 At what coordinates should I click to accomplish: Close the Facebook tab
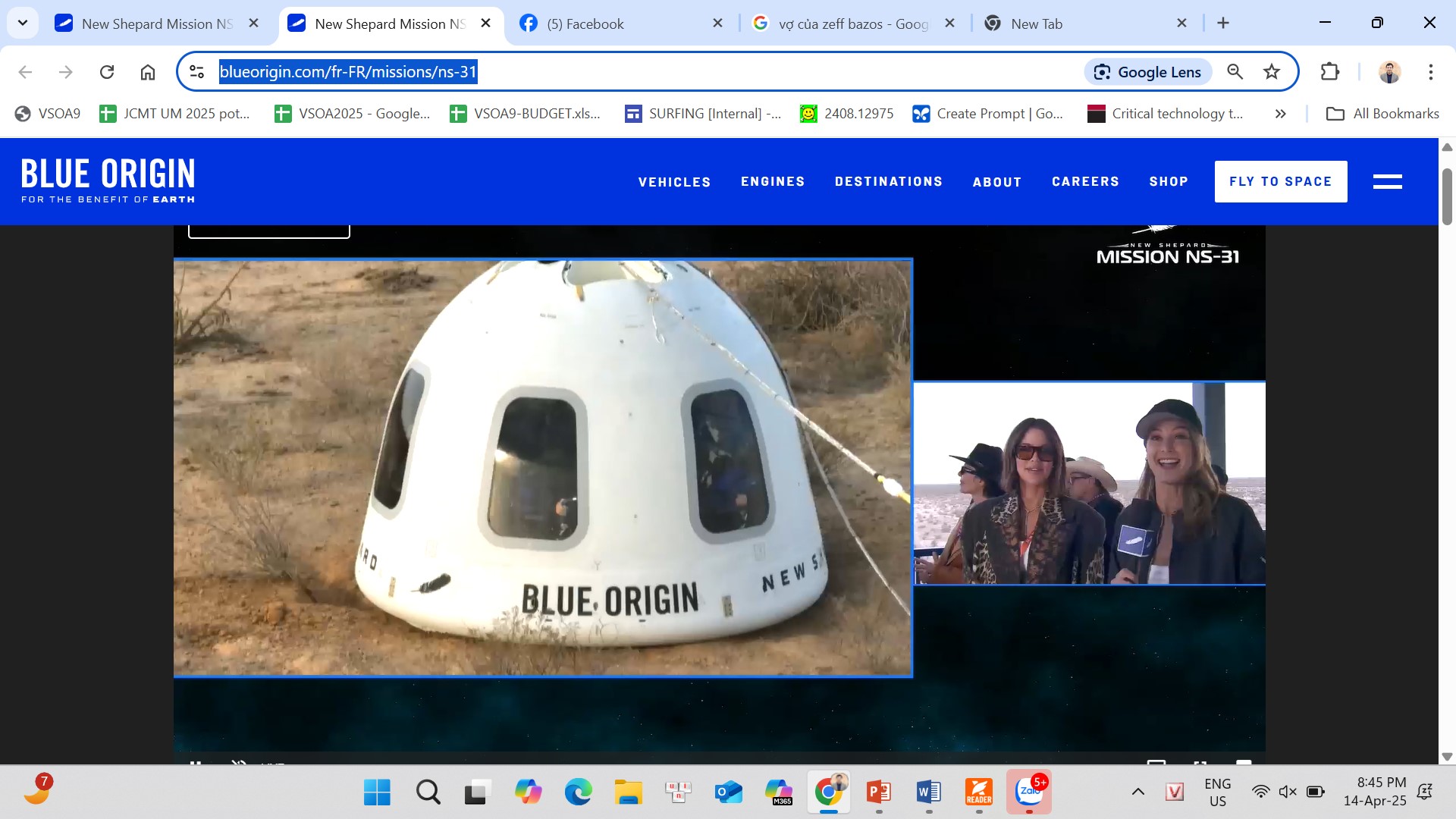pyautogui.click(x=718, y=24)
